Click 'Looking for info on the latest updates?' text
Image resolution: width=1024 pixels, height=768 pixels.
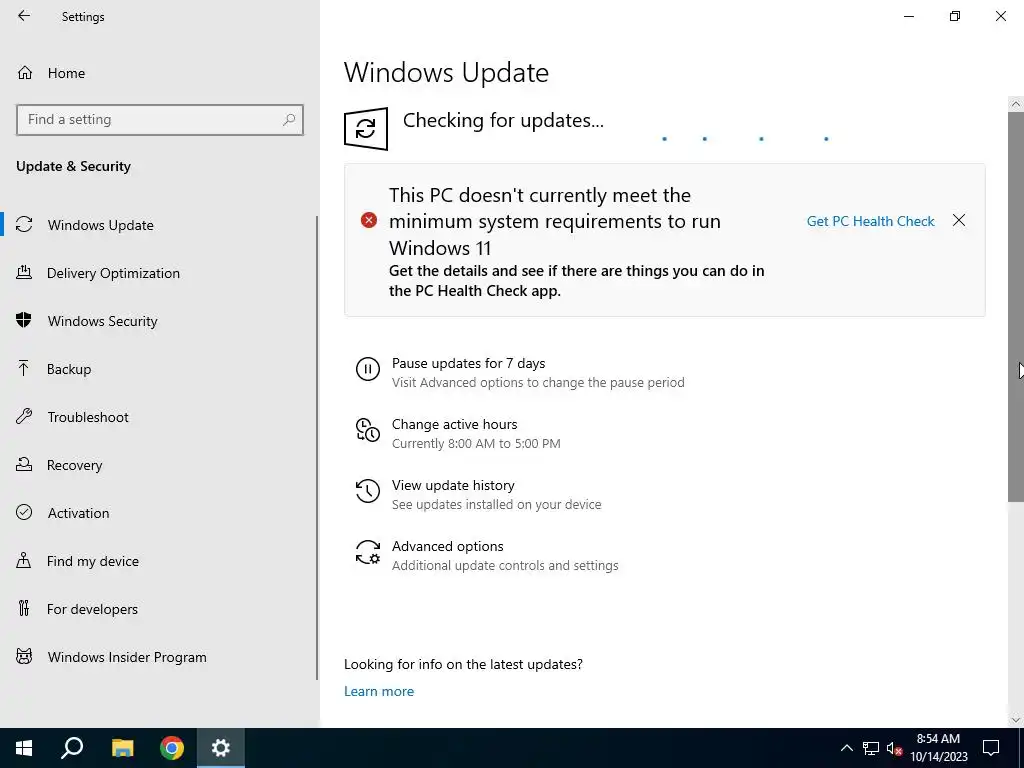[x=463, y=664]
